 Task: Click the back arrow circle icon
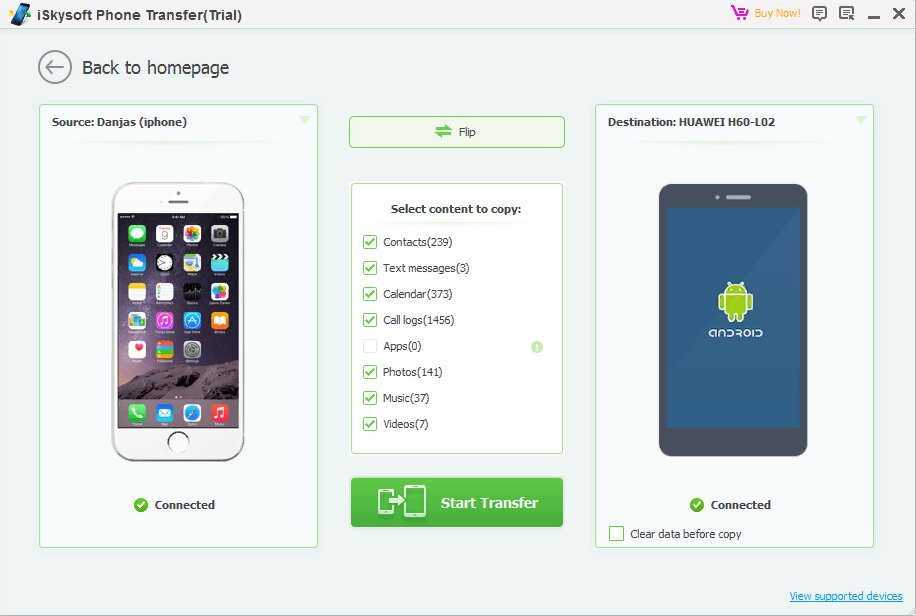tap(55, 67)
